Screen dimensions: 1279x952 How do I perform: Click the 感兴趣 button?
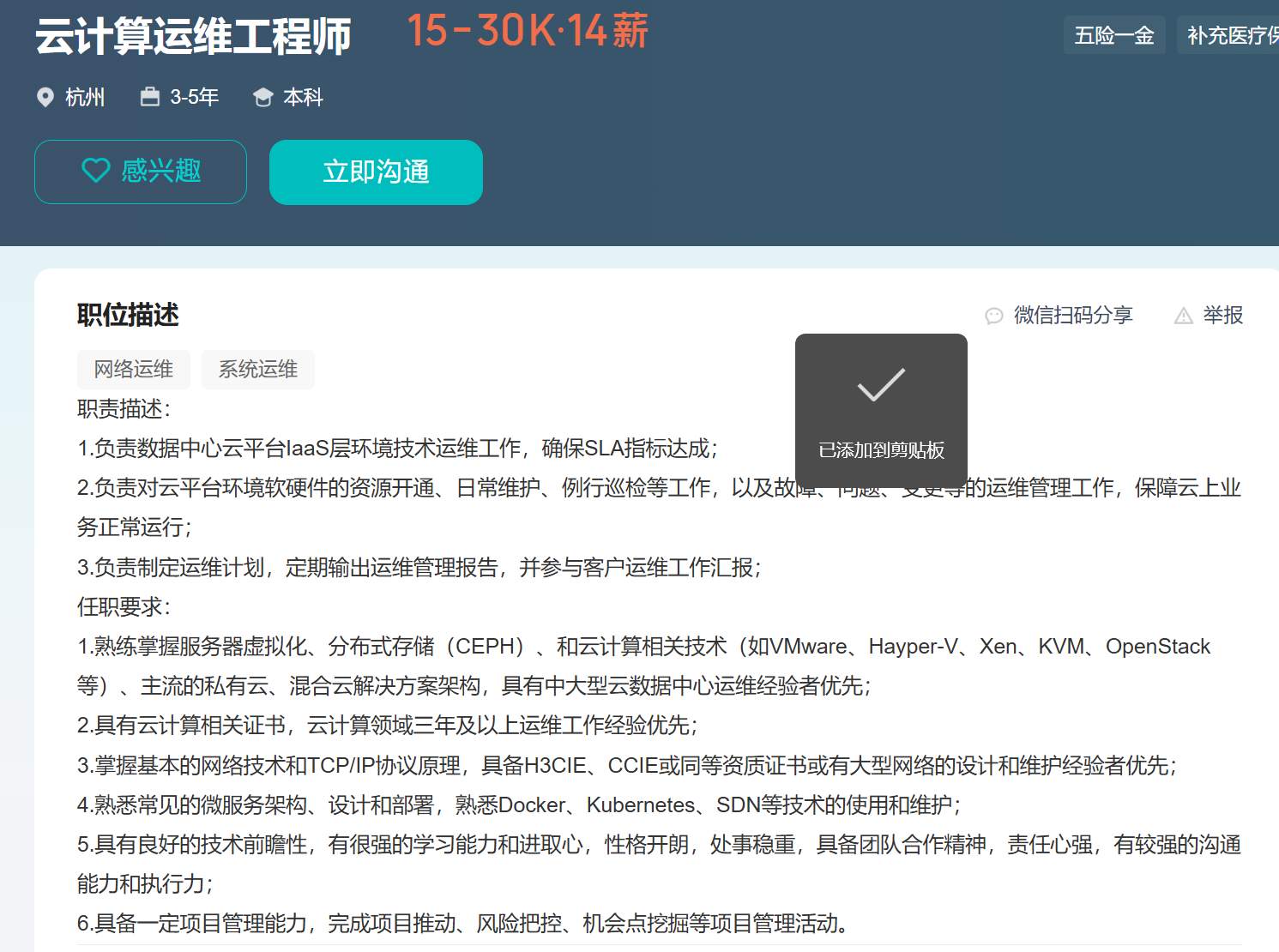[140, 172]
